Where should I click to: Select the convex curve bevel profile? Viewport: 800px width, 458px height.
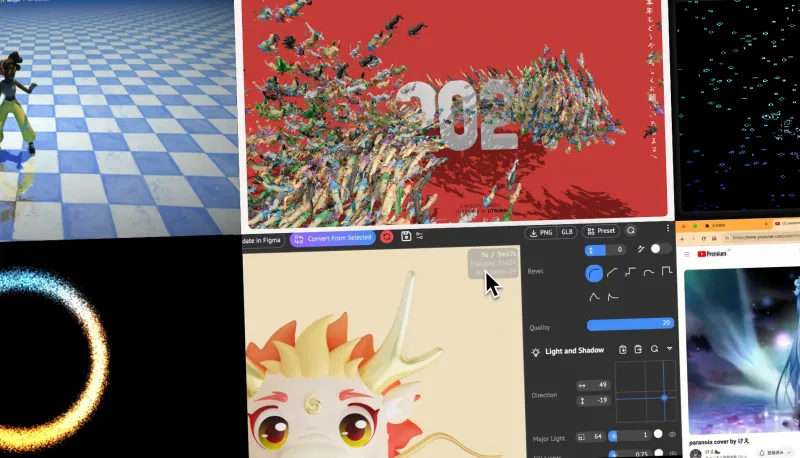pyautogui.click(x=648, y=272)
